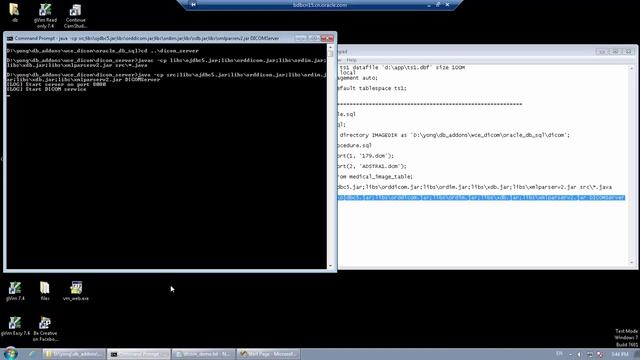Select the vm_web.exe desktop icon
Image resolution: width=640 pixels, height=360 pixels.
[76, 291]
